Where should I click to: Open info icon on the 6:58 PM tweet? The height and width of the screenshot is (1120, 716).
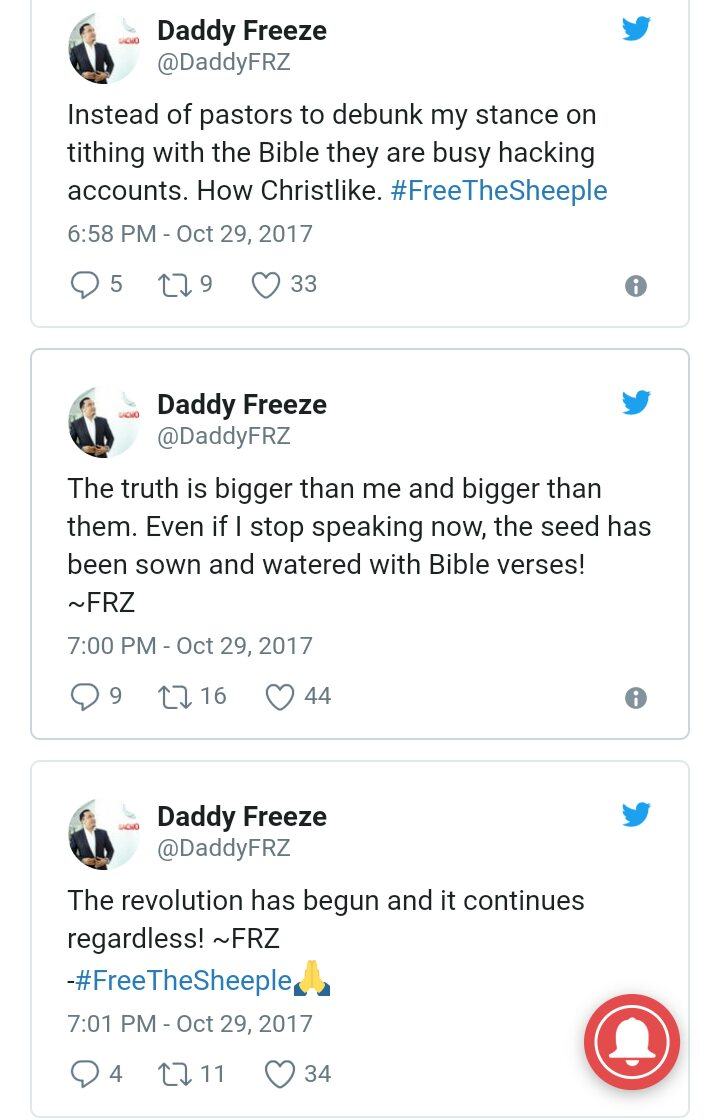click(x=636, y=286)
